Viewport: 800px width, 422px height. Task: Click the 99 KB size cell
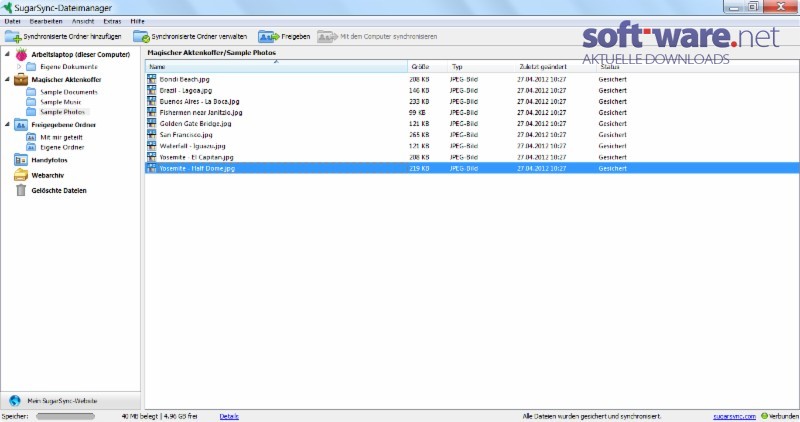(x=417, y=112)
